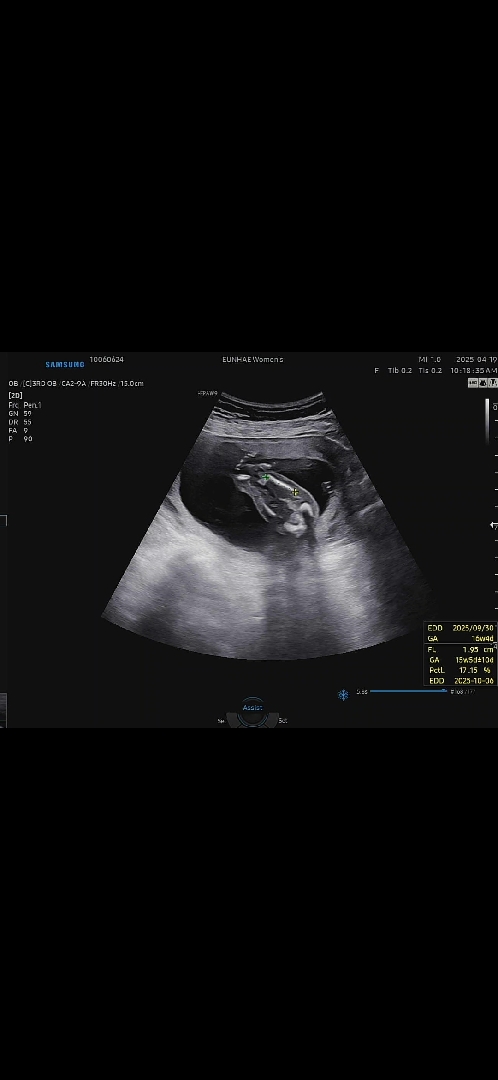Click the PctL 17.15 % result row
Viewport: 498px width, 1080px height.
tap(460, 670)
